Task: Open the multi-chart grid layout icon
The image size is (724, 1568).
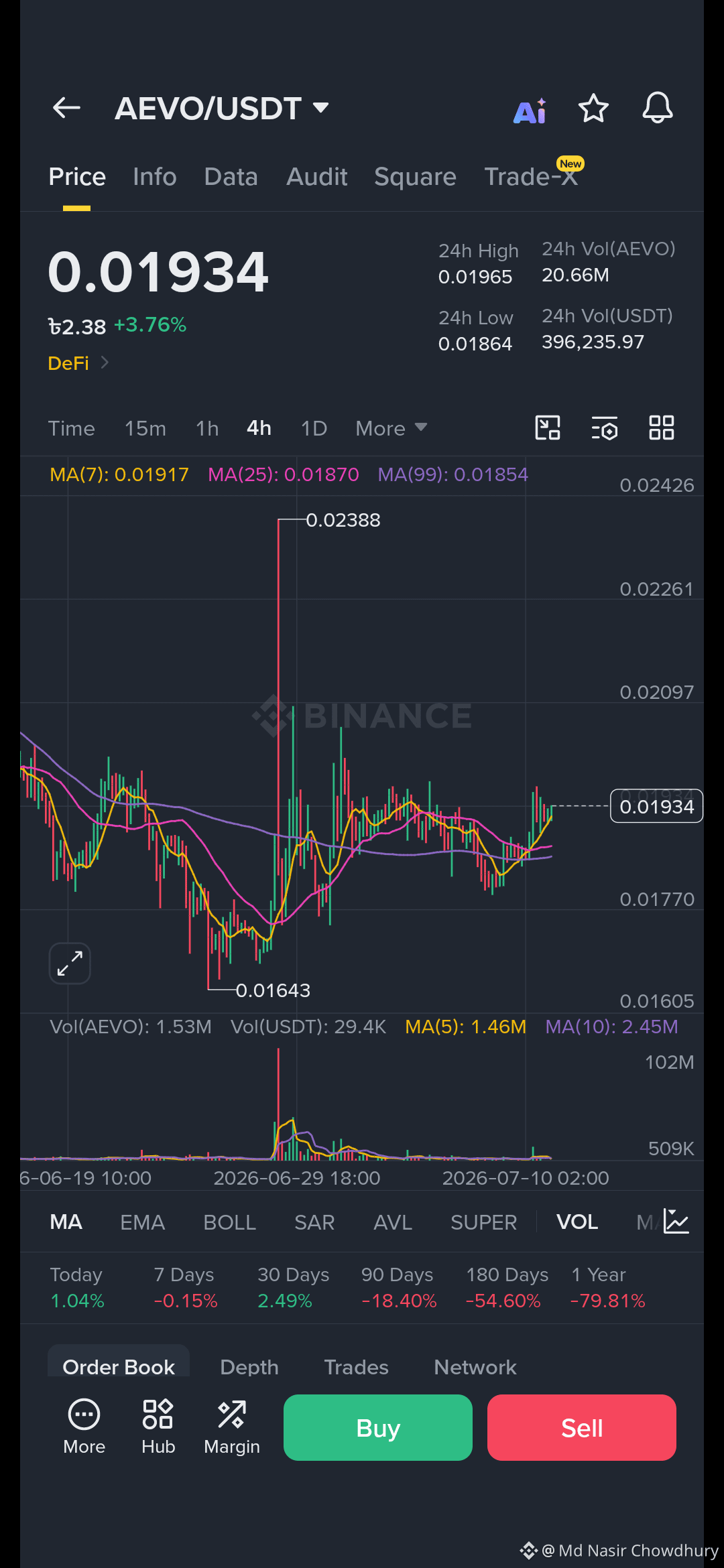Action: [x=662, y=428]
